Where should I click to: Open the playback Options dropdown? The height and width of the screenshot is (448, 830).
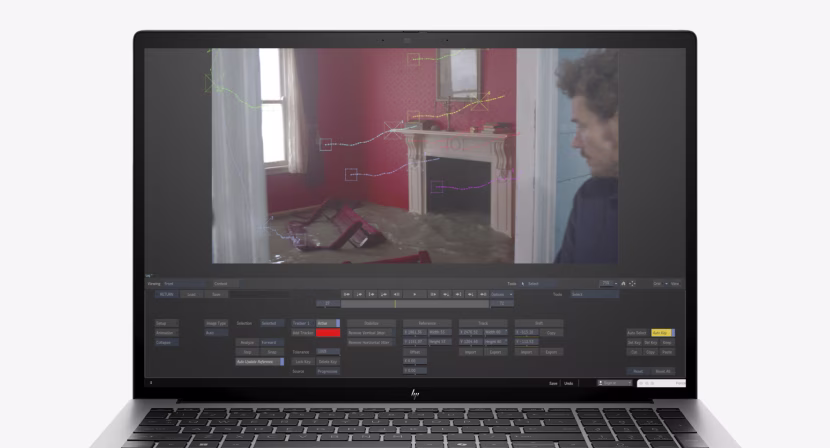click(501, 294)
